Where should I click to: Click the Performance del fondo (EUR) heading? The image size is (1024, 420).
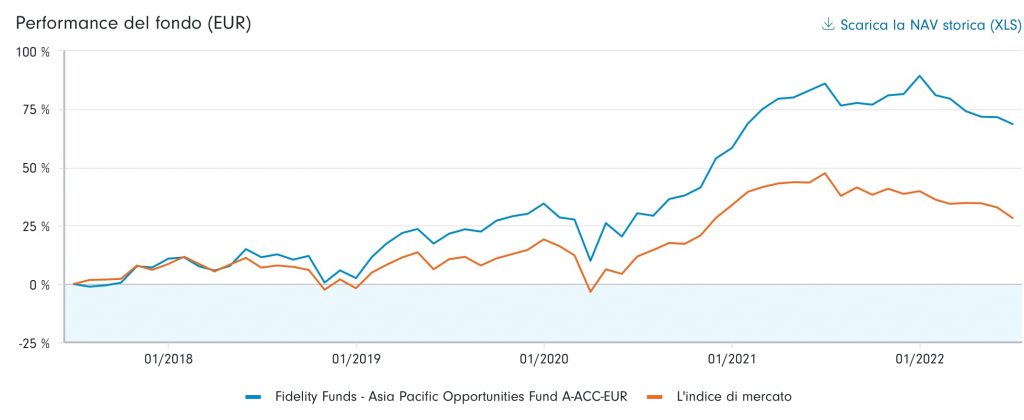(x=133, y=23)
